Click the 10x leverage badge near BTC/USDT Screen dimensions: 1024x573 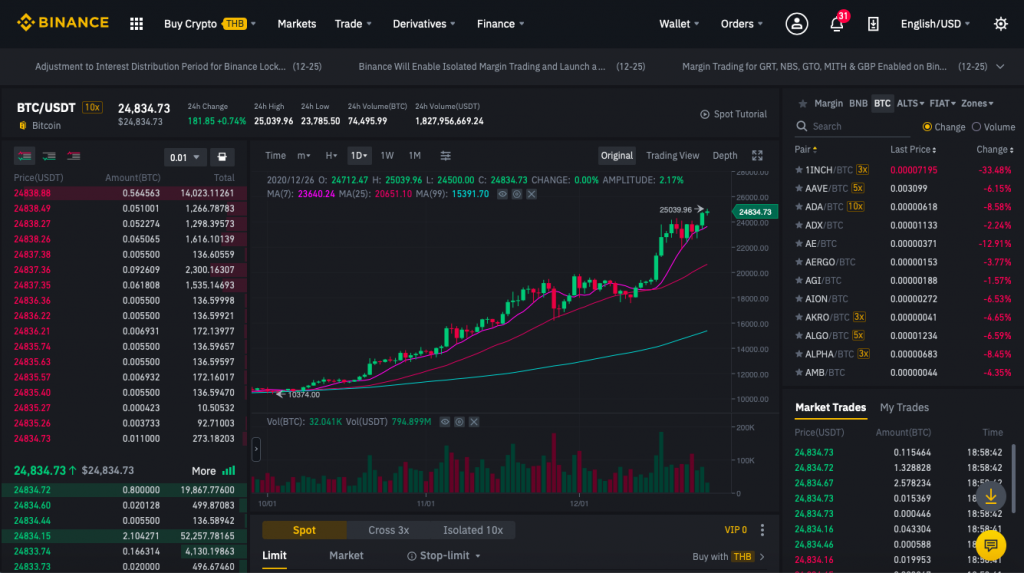pos(92,107)
